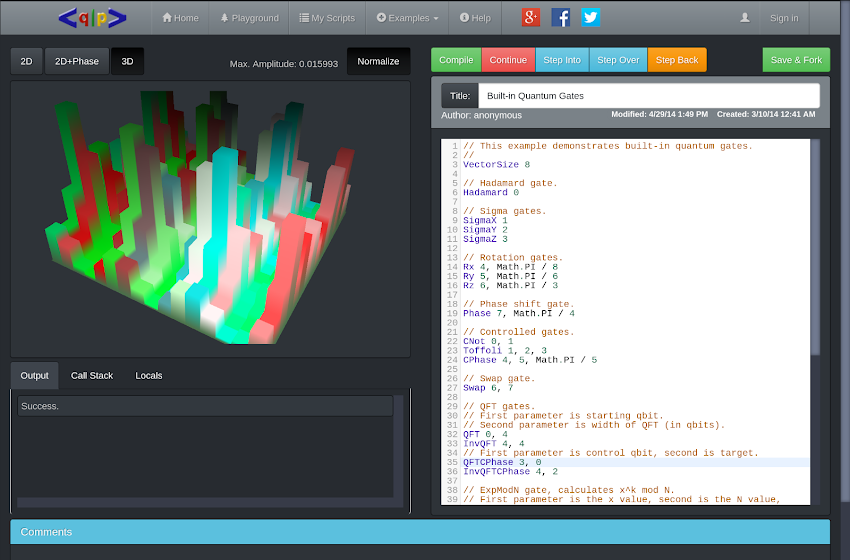The image size is (850, 560).
Task: Open the Playground page
Action: point(249,18)
